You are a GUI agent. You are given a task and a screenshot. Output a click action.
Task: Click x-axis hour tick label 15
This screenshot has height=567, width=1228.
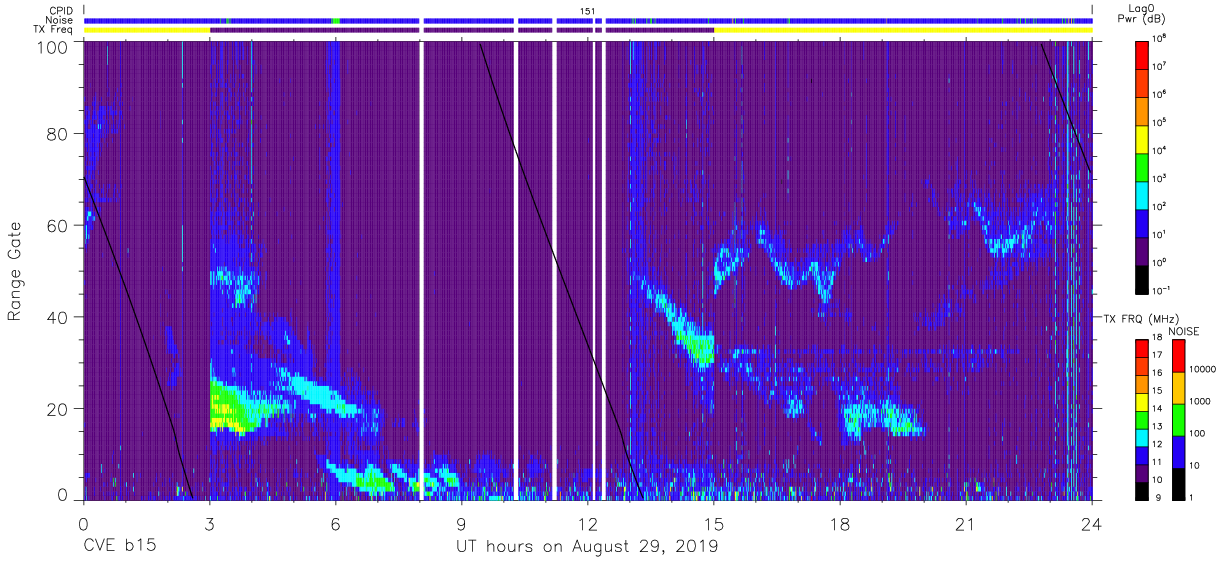(714, 523)
